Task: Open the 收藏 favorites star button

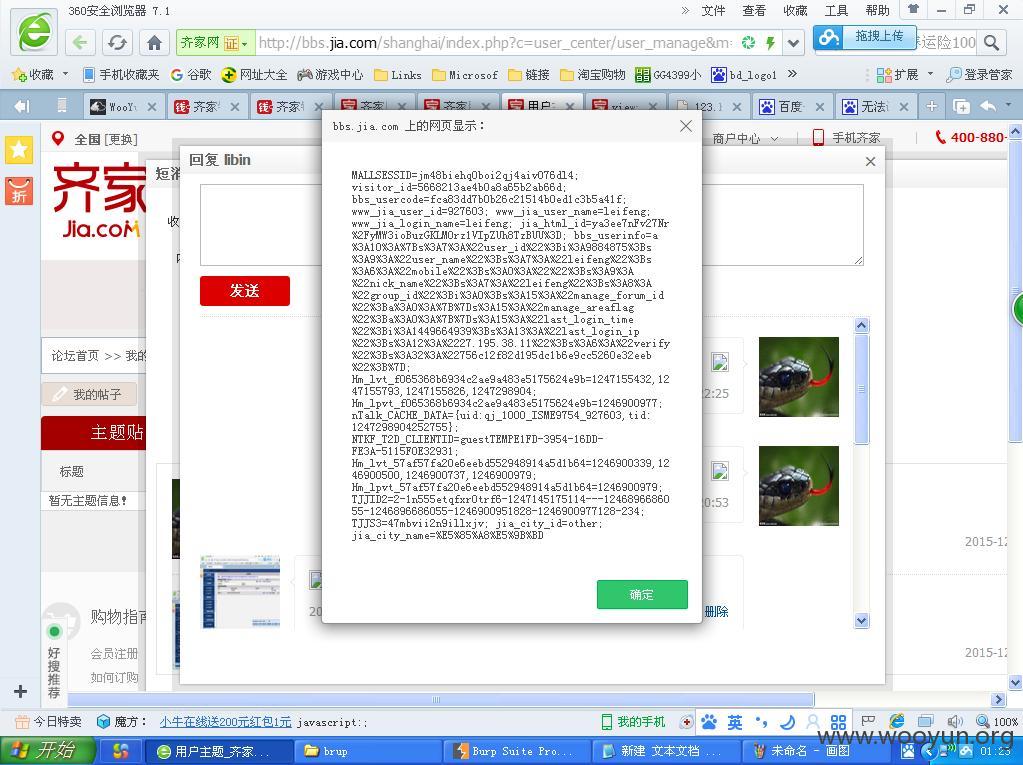Action: tap(33, 75)
